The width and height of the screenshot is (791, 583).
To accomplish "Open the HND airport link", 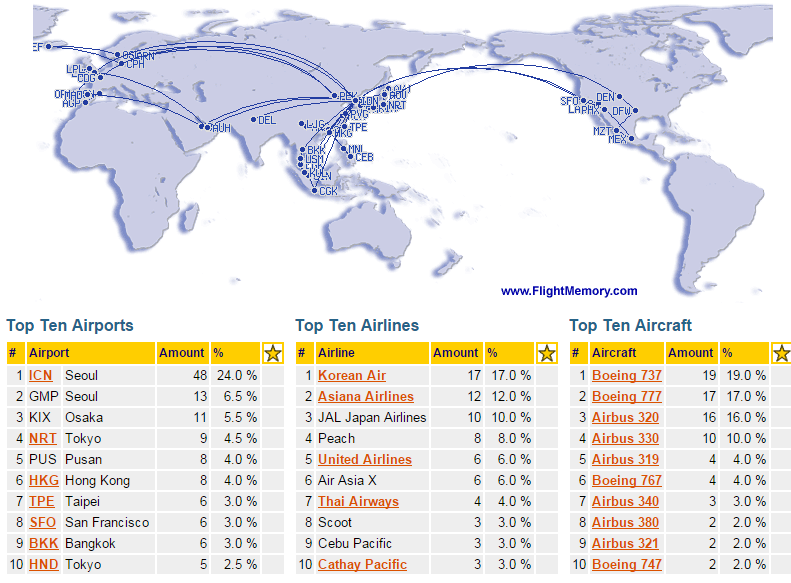I will [x=43, y=564].
